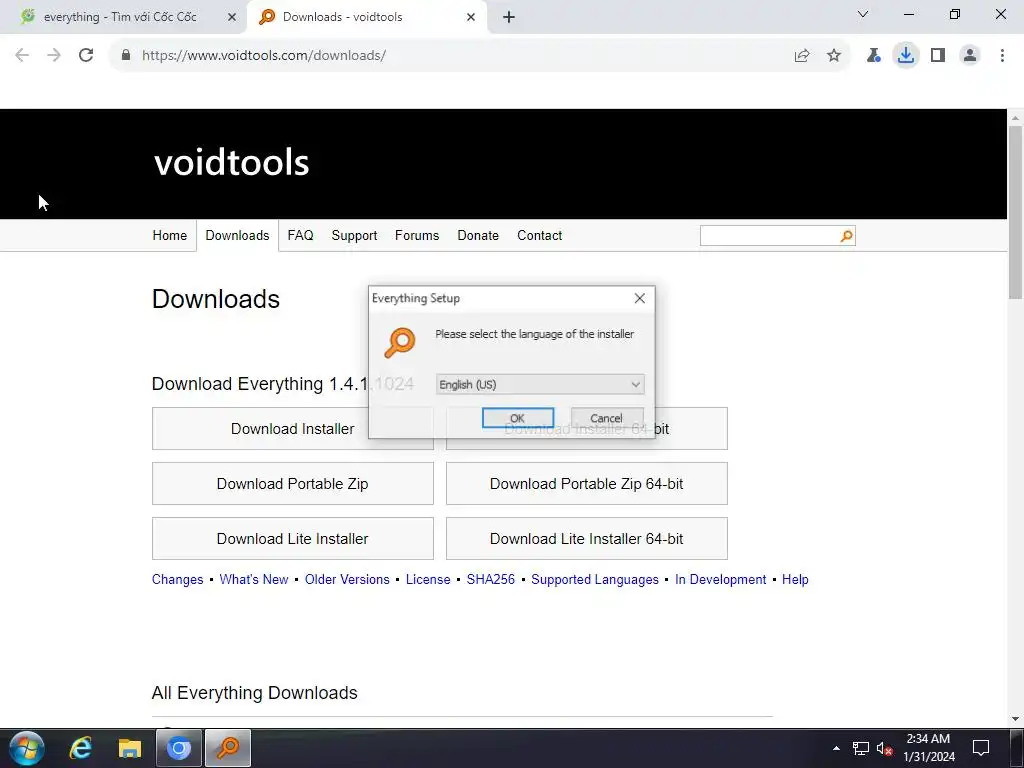Bookmark this page with the star icon
This screenshot has width=1024, height=768.
point(834,56)
